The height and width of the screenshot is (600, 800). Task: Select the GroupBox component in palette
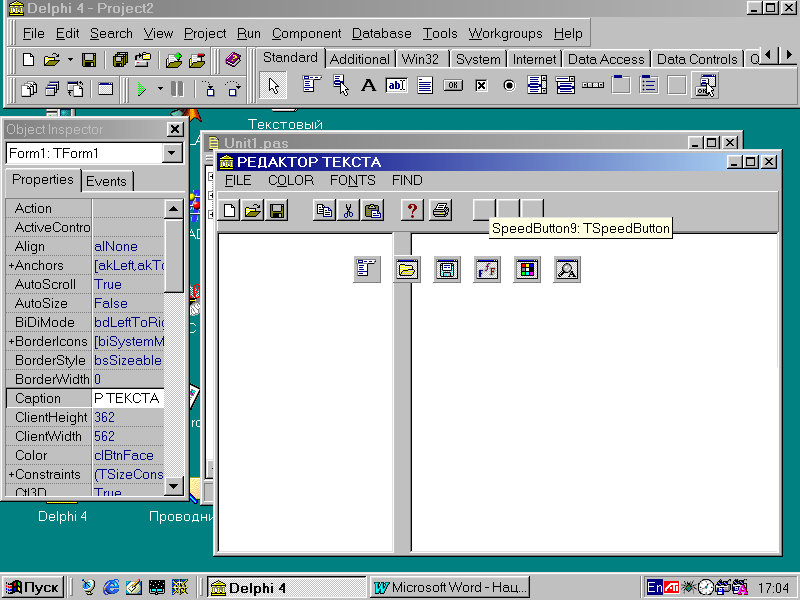coord(621,85)
